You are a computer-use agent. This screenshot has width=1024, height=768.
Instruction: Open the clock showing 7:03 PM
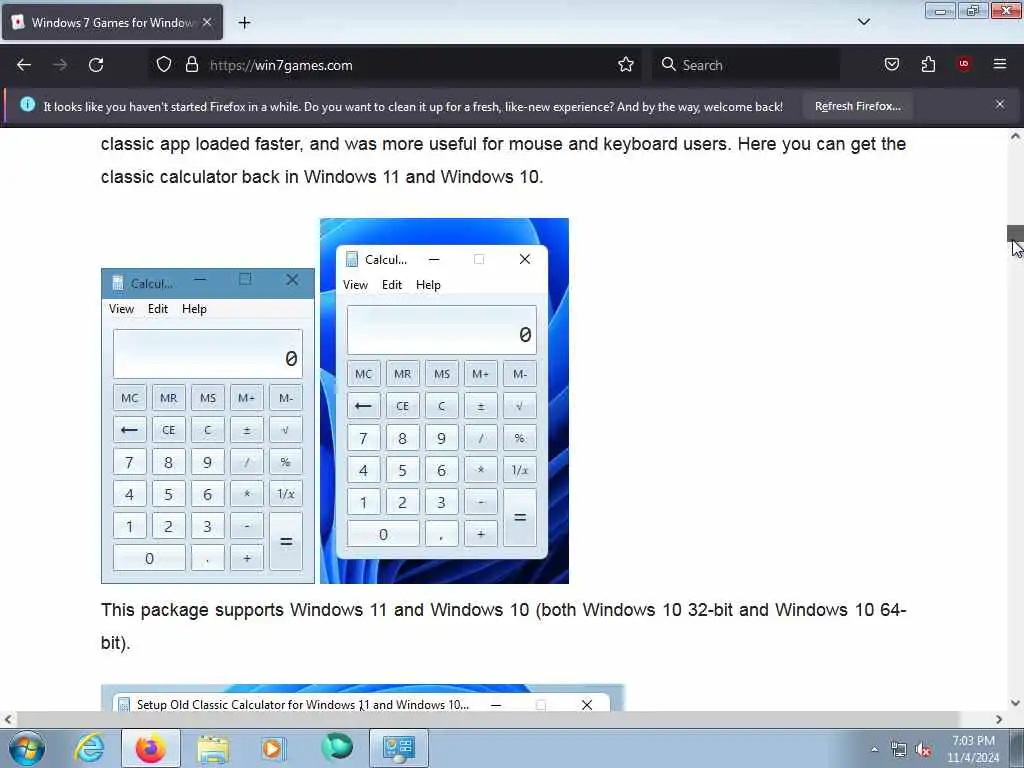973,749
